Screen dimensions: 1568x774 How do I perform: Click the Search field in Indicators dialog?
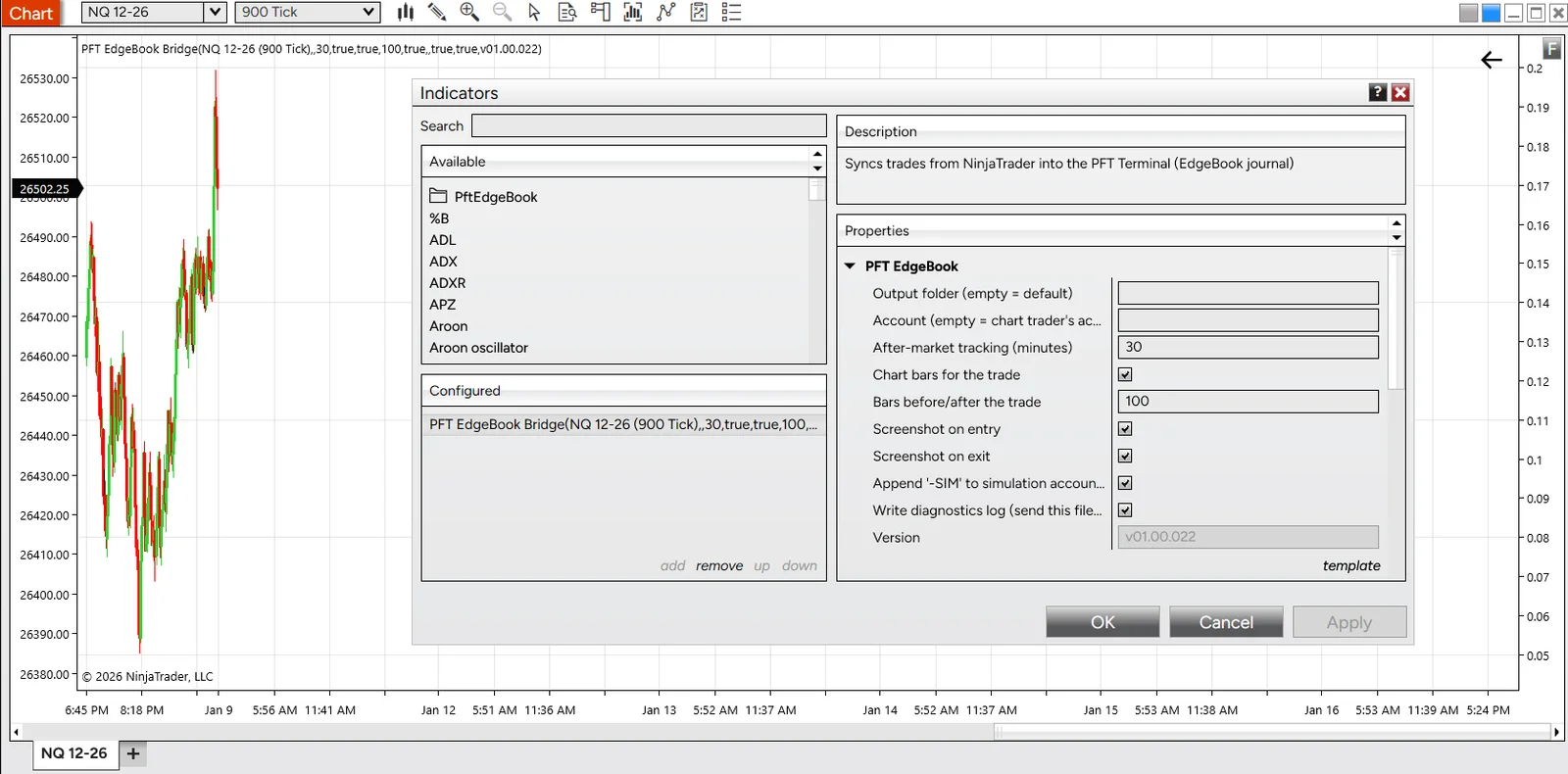[649, 125]
